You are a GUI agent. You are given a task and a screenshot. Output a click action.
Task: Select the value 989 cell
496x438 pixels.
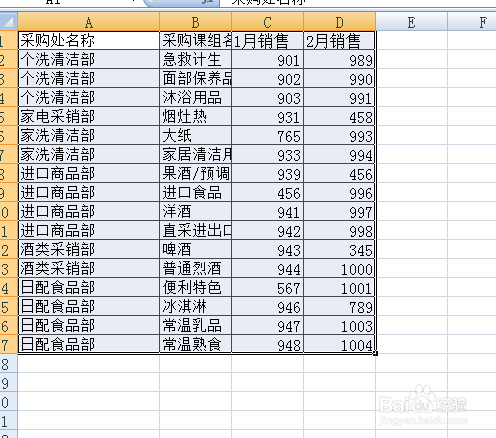tap(339, 60)
